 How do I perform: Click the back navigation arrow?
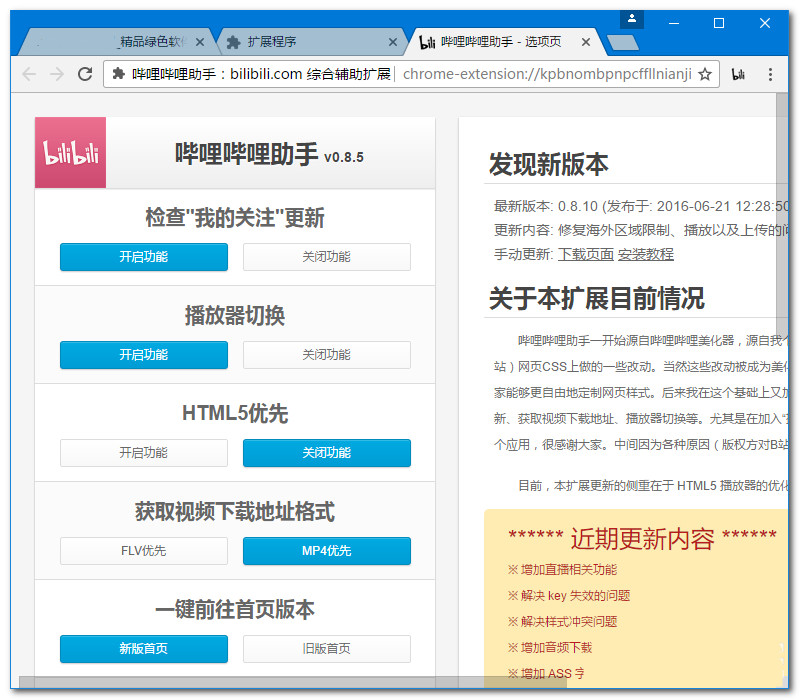click(26, 74)
